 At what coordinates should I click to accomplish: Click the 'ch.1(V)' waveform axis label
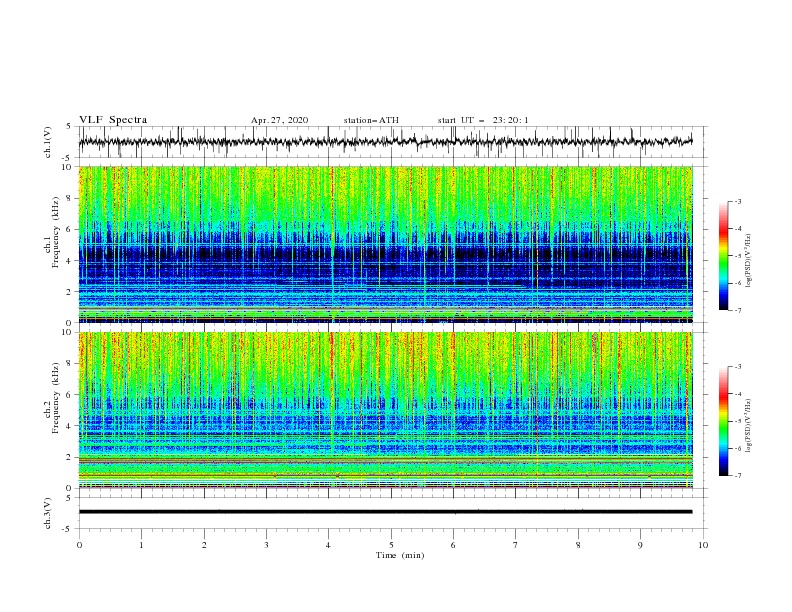(47, 142)
